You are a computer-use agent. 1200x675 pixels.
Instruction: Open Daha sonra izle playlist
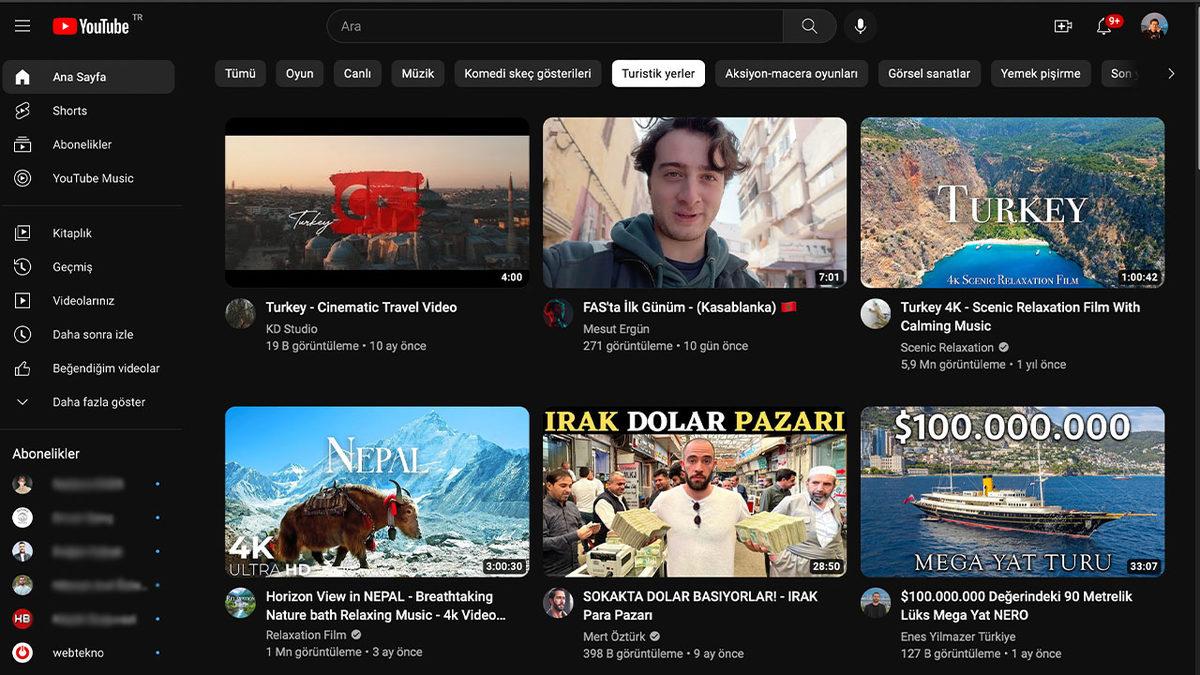coord(93,334)
